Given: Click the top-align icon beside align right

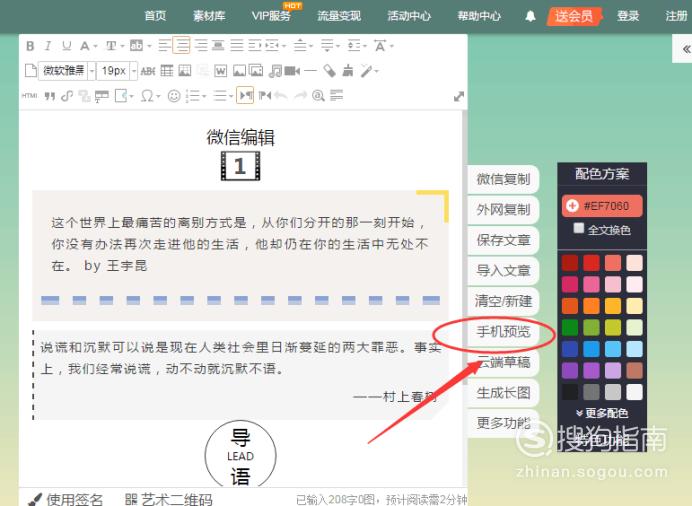Looking at the screenshot, I should click(218, 45).
